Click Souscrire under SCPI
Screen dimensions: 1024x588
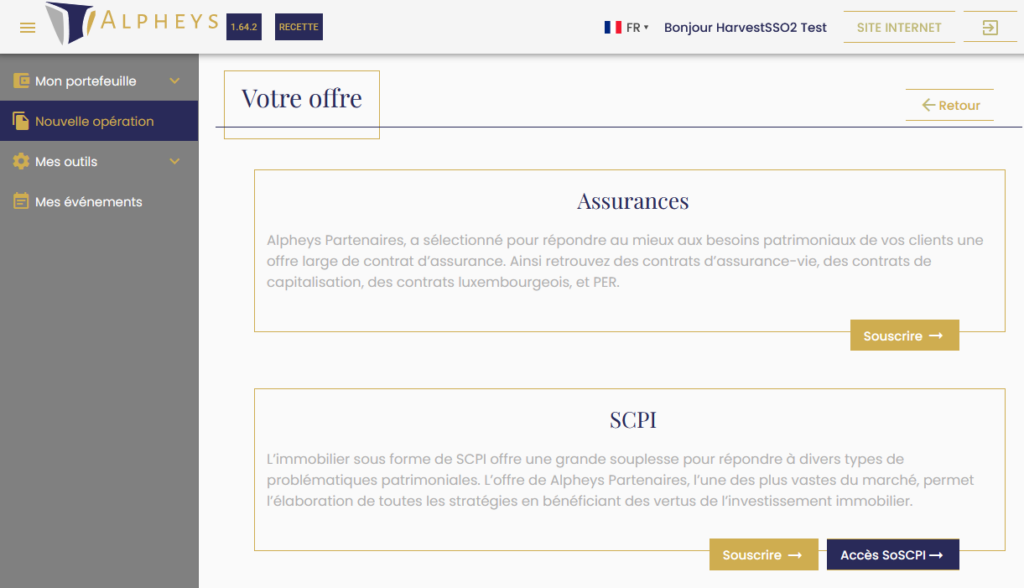[763, 555]
